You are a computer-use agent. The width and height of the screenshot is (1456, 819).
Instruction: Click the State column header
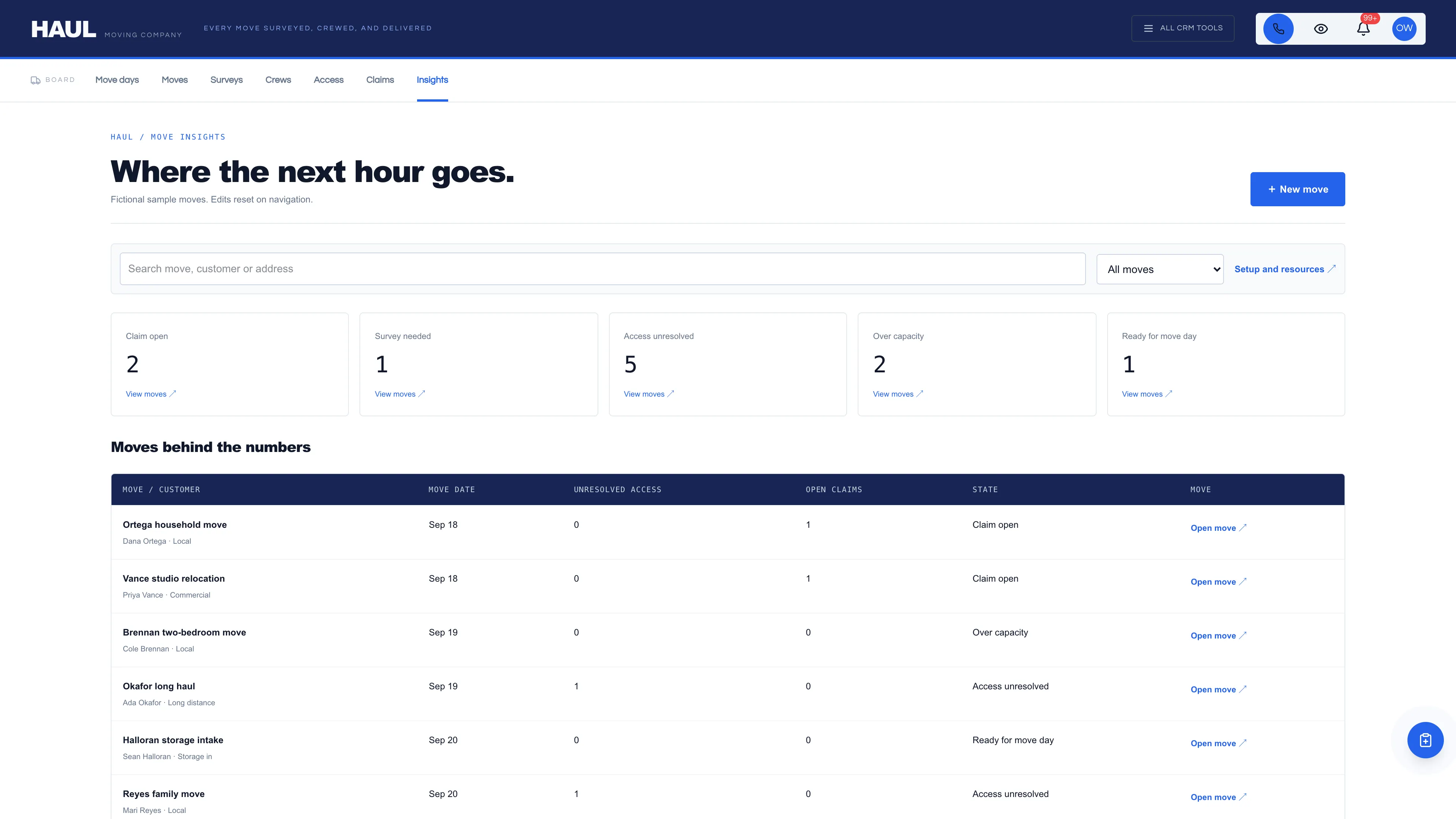click(x=985, y=490)
